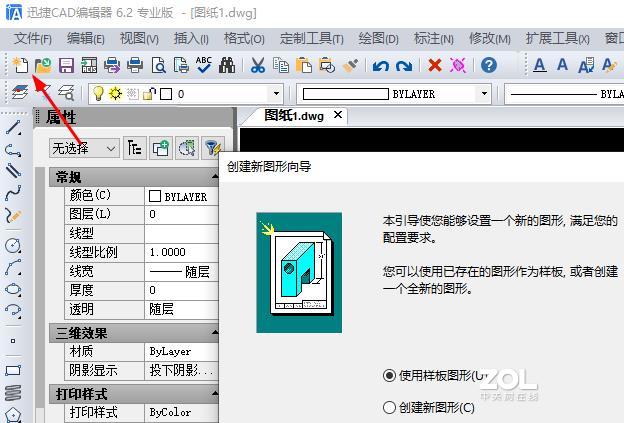The width and height of the screenshot is (624, 423).
Task: Collapse the 三维效果 section
Action: [215, 332]
